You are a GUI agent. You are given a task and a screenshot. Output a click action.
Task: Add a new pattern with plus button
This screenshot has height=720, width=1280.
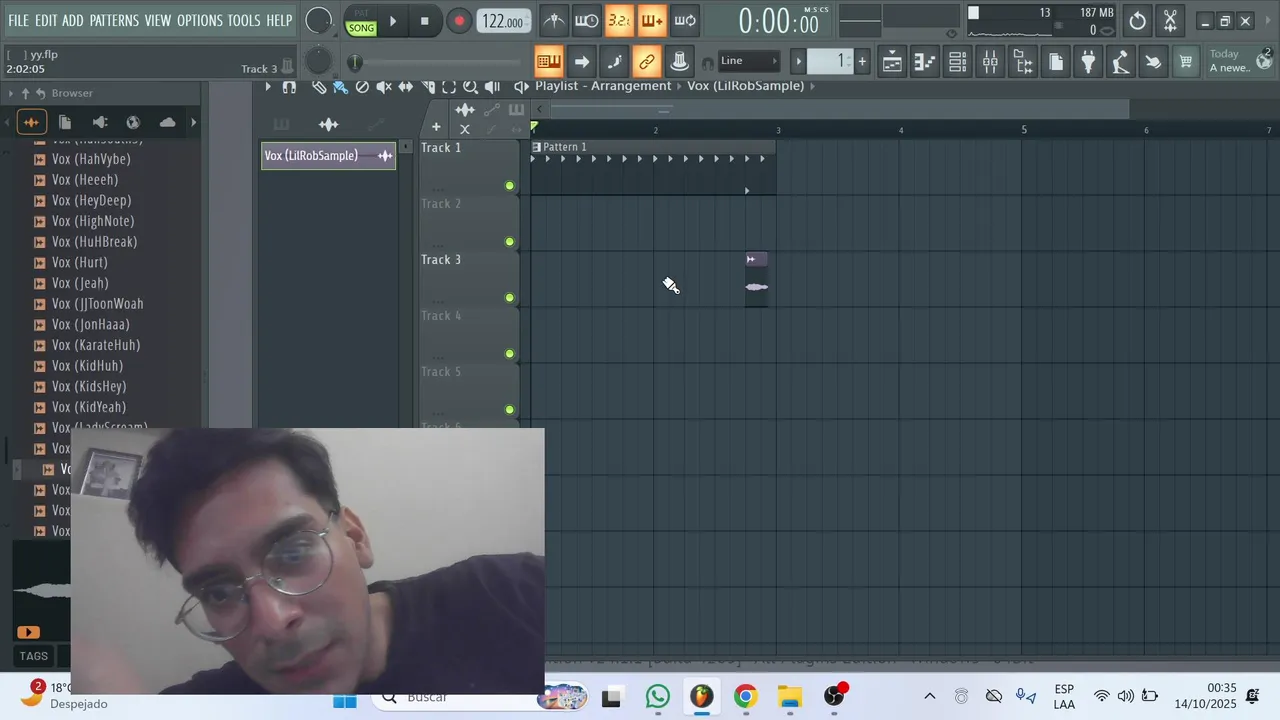click(x=862, y=62)
